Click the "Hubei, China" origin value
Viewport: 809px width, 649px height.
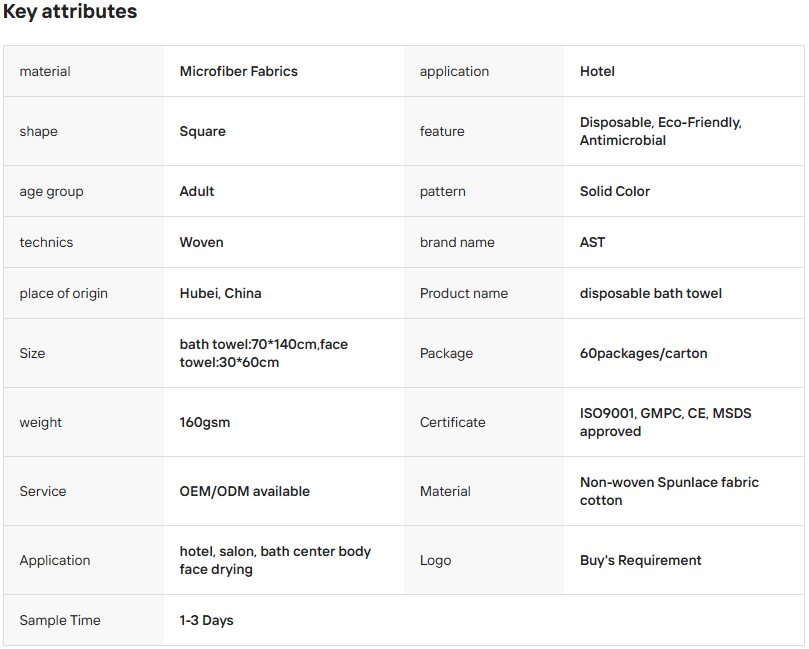tap(220, 293)
